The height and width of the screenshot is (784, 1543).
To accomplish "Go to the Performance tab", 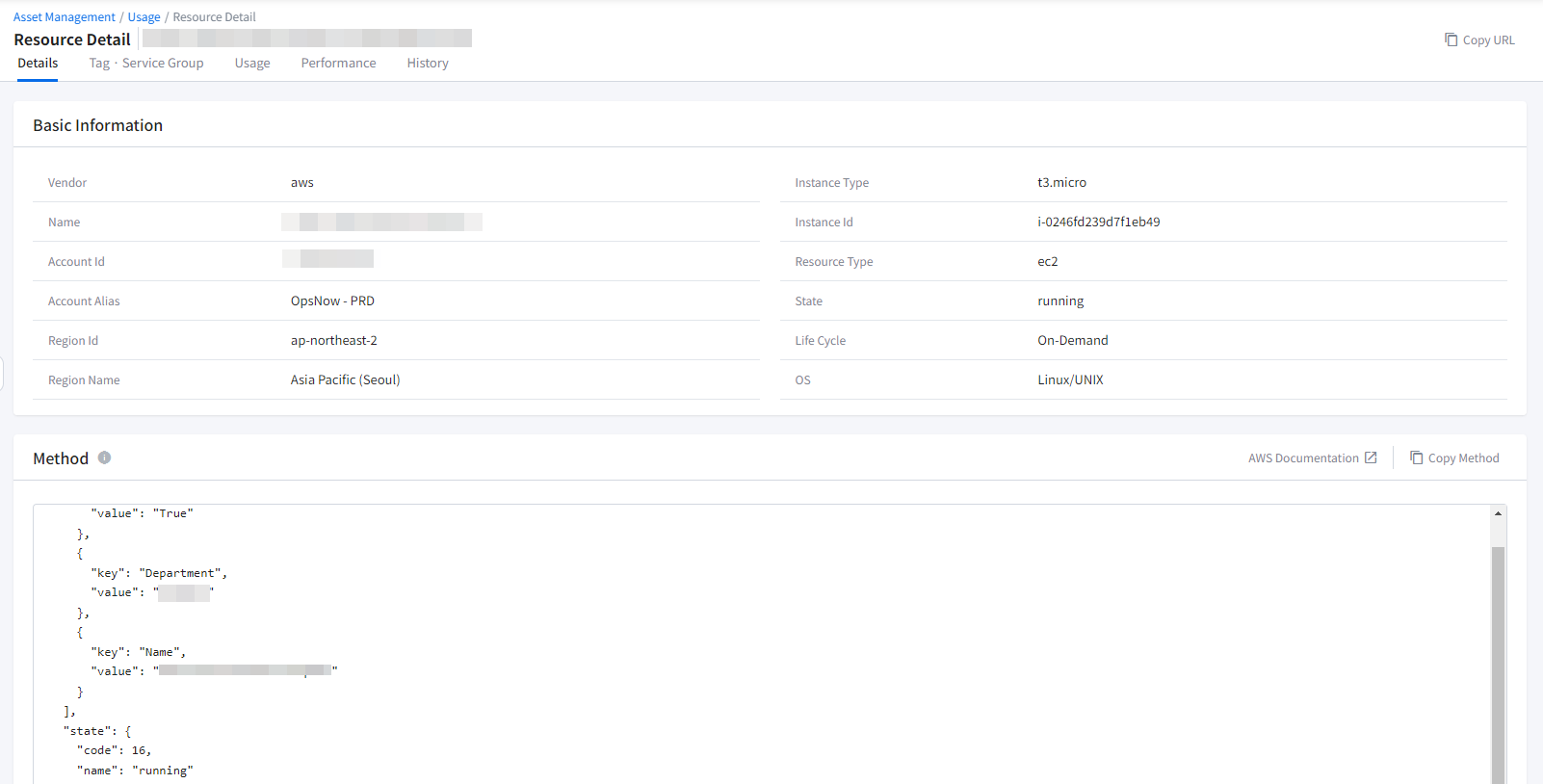I will 338,64.
